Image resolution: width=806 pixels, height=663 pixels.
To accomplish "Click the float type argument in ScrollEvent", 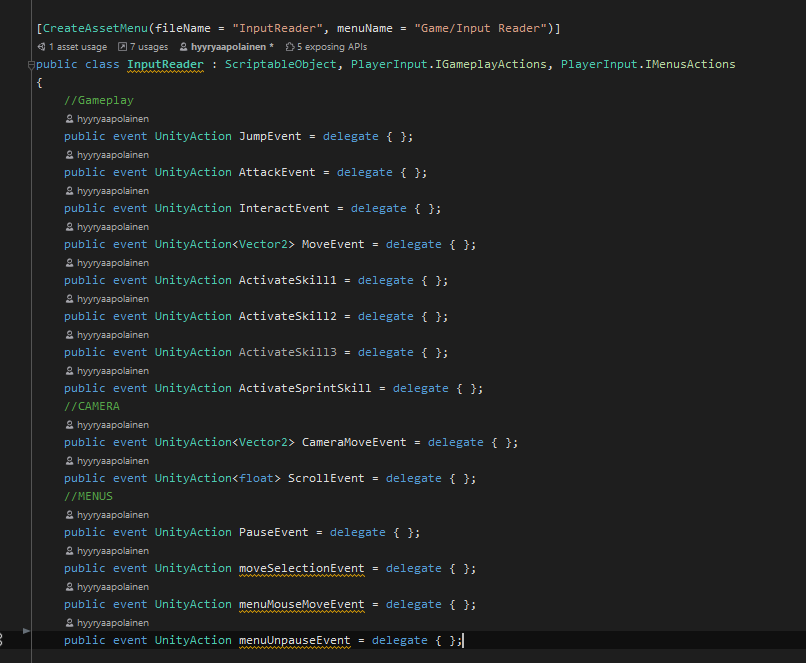I will [257, 478].
